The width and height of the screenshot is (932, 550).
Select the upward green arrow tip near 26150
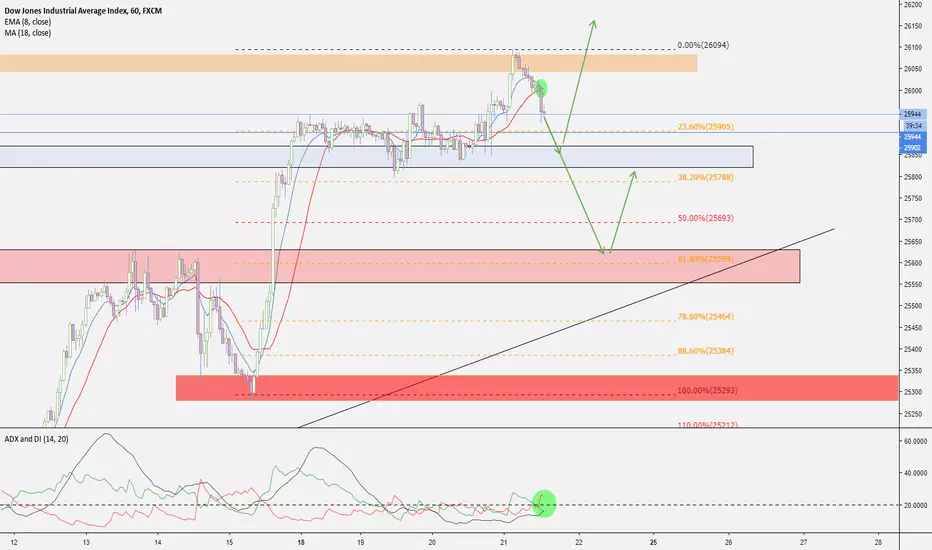(x=593, y=23)
